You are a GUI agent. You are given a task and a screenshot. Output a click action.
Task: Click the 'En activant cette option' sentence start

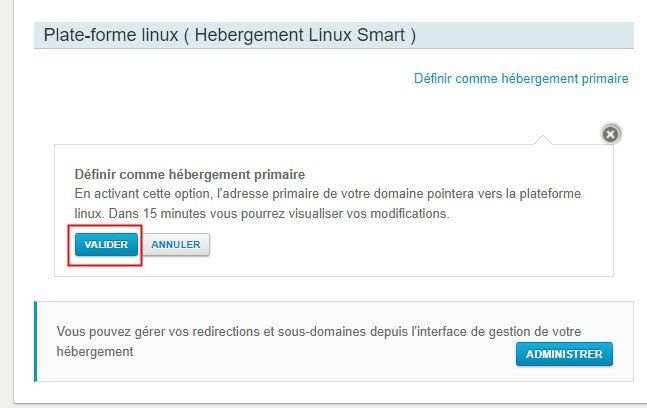(144, 193)
